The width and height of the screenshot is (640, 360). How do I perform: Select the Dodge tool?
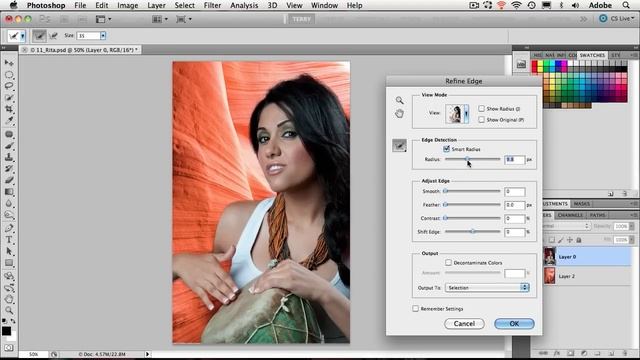tap(9, 215)
